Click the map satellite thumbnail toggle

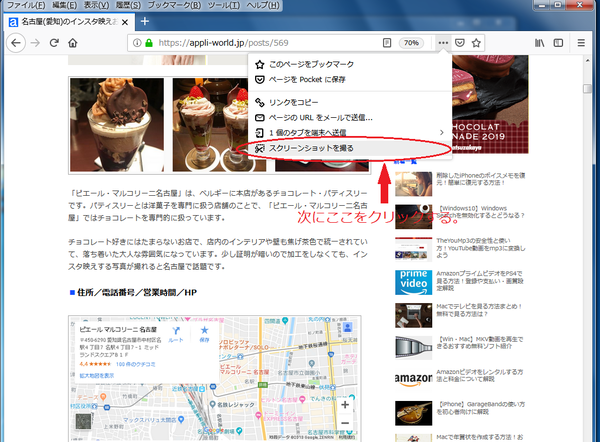(x=83, y=421)
